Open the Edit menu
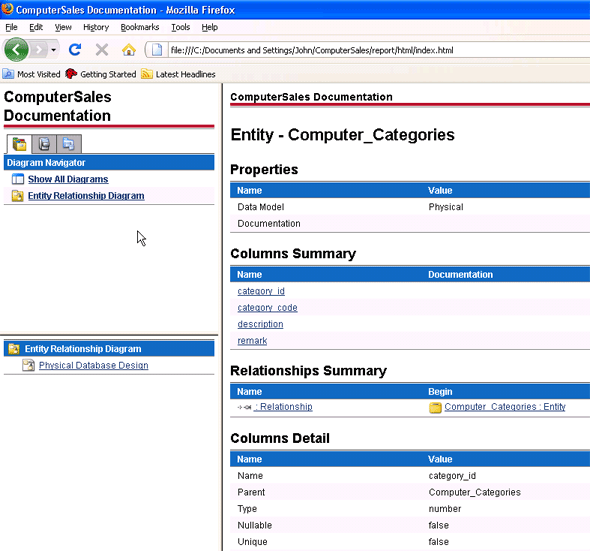The width and height of the screenshot is (590, 551). coord(36,27)
